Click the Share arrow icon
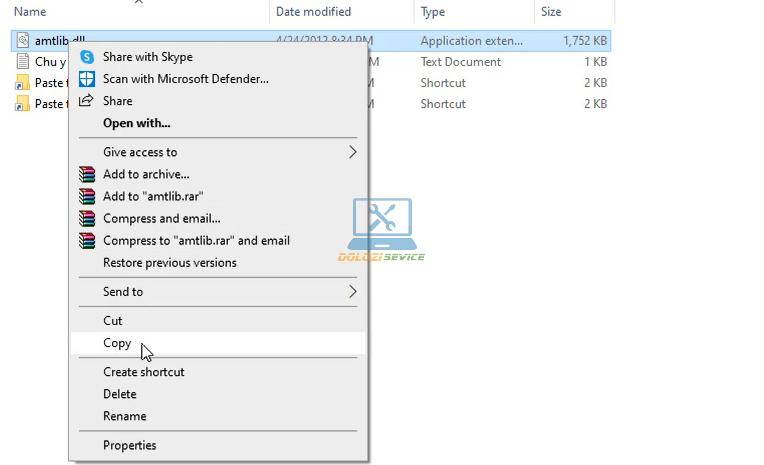The height and width of the screenshot is (465, 764). 87,101
